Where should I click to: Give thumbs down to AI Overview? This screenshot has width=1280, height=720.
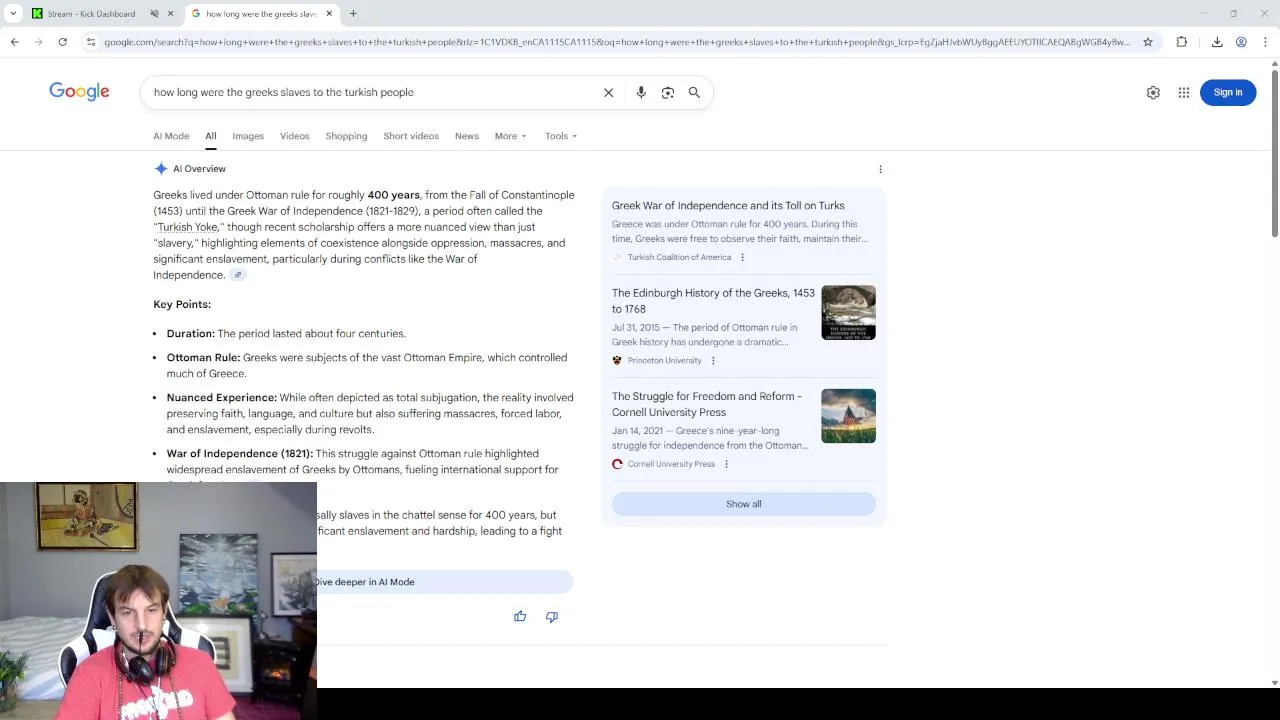click(x=551, y=616)
